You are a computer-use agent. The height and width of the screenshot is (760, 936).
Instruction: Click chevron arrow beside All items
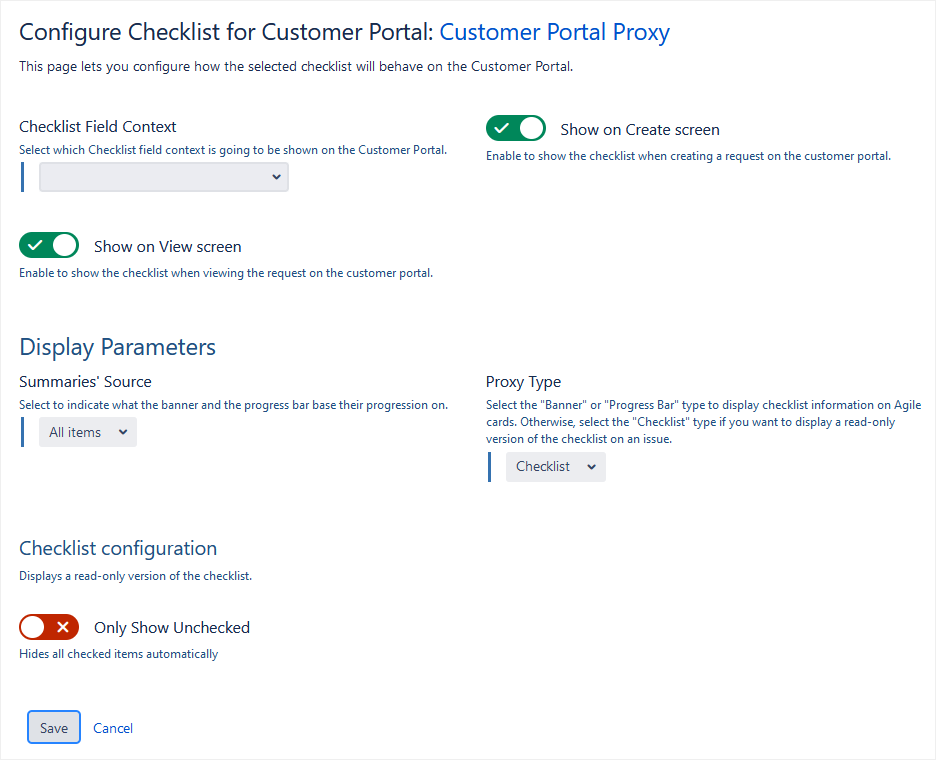tap(123, 433)
